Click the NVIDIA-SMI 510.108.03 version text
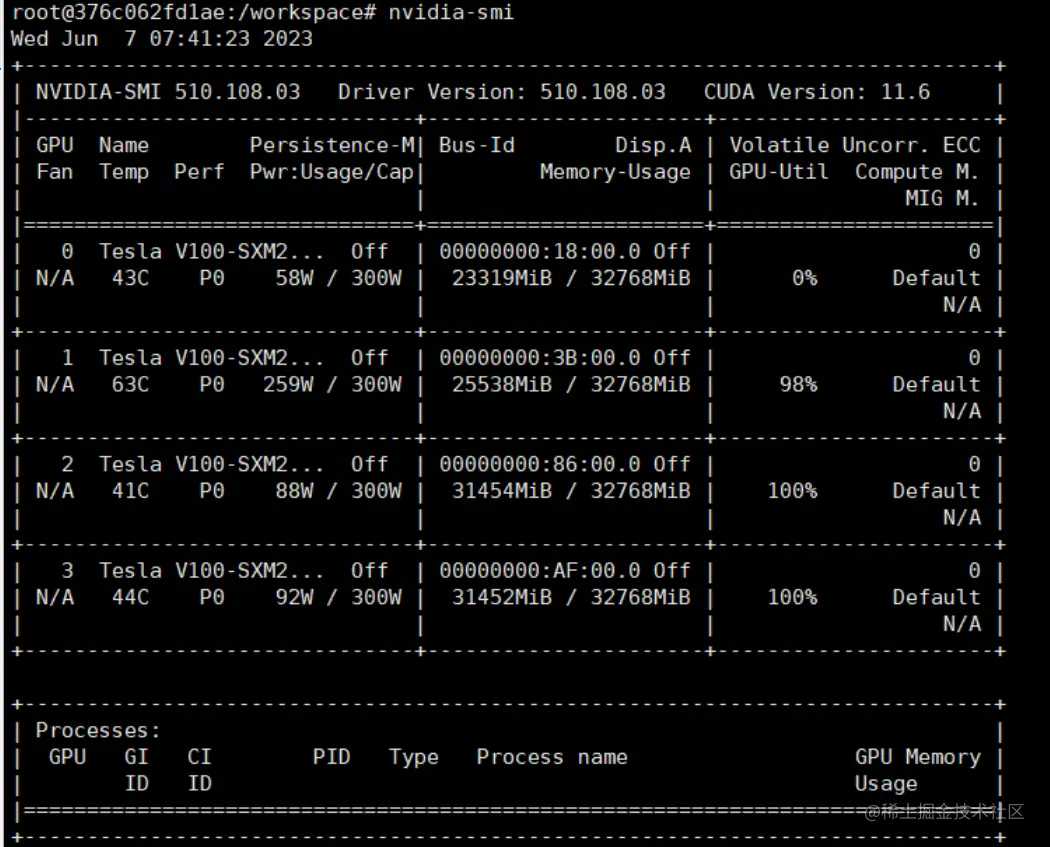 point(168,92)
